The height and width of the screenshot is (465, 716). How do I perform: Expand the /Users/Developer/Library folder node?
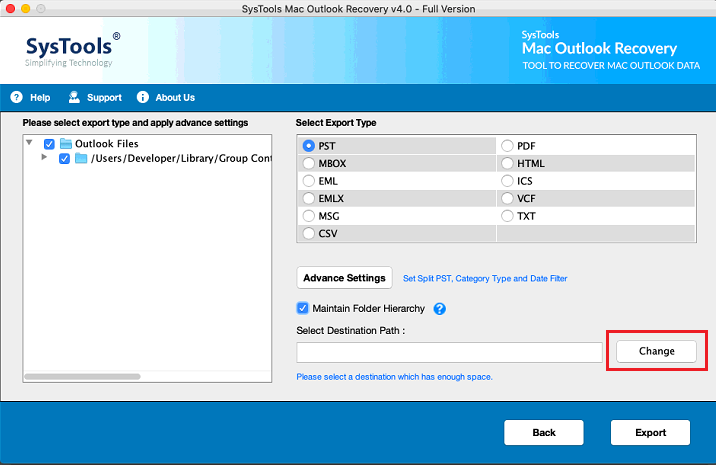coord(43,158)
